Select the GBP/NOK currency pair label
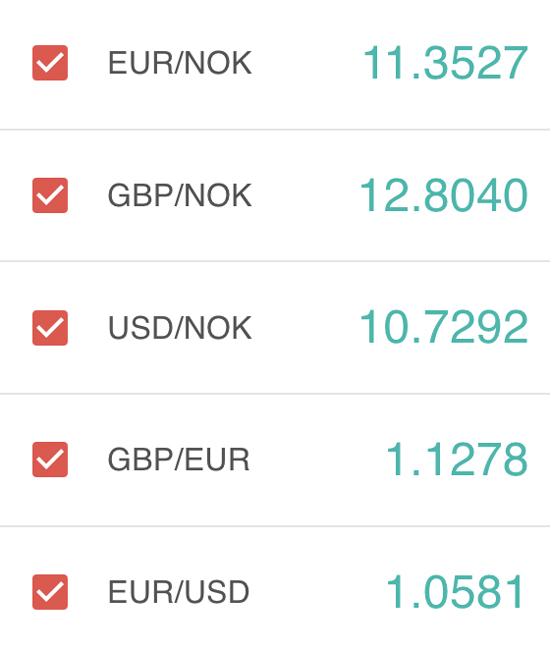This screenshot has height=650, width=550. (180, 195)
